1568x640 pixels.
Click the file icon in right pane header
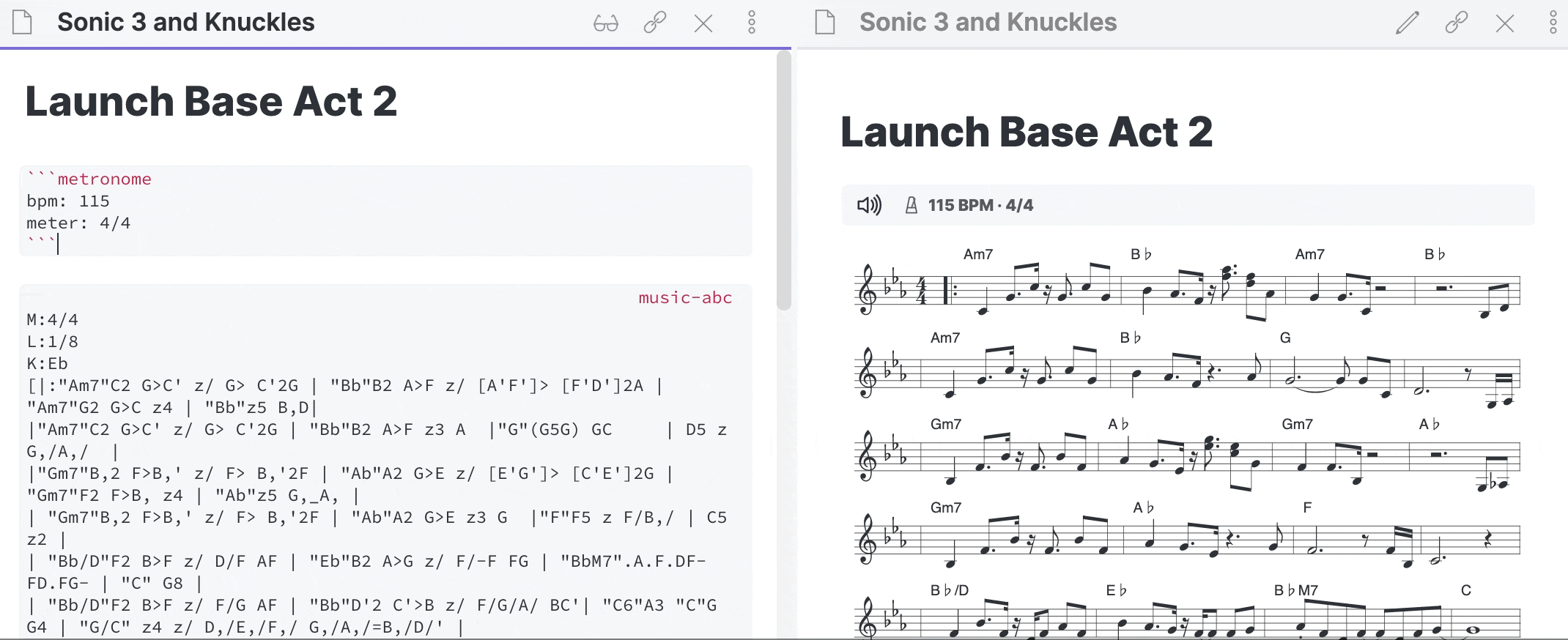click(x=825, y=23)
